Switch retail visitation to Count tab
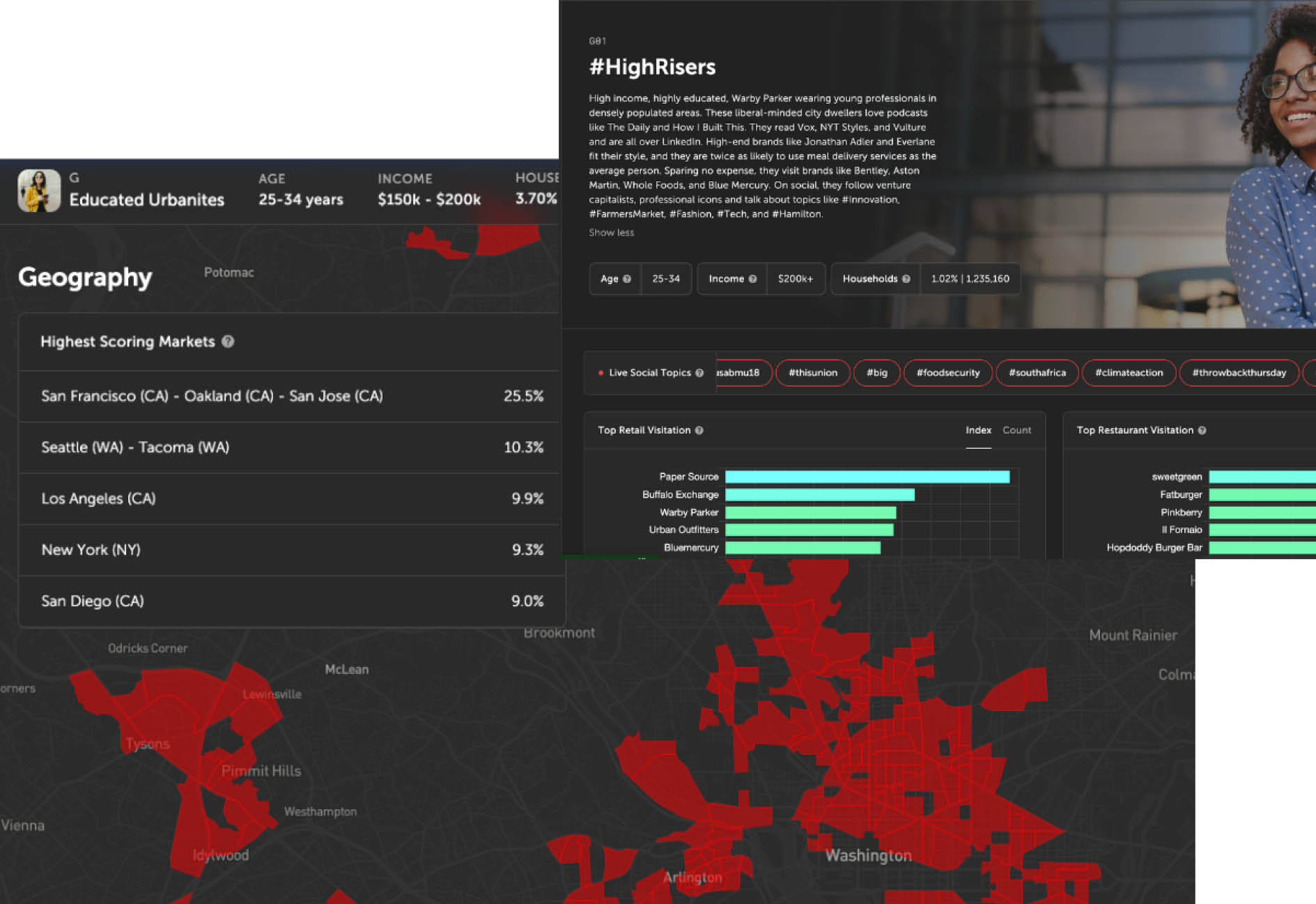Viewport: 1316px width, 904px height. coord(1016,431)
